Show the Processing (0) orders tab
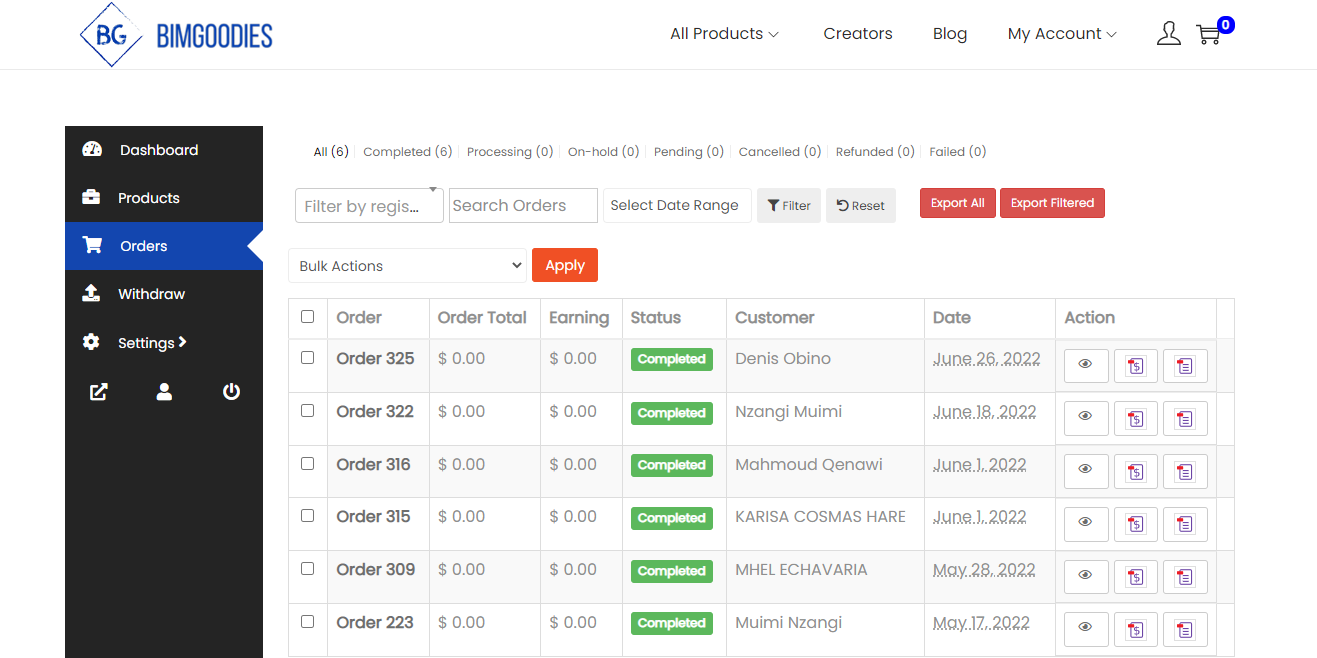Image resolution: width=1317 pixels, height=658 pixels. 510,152
